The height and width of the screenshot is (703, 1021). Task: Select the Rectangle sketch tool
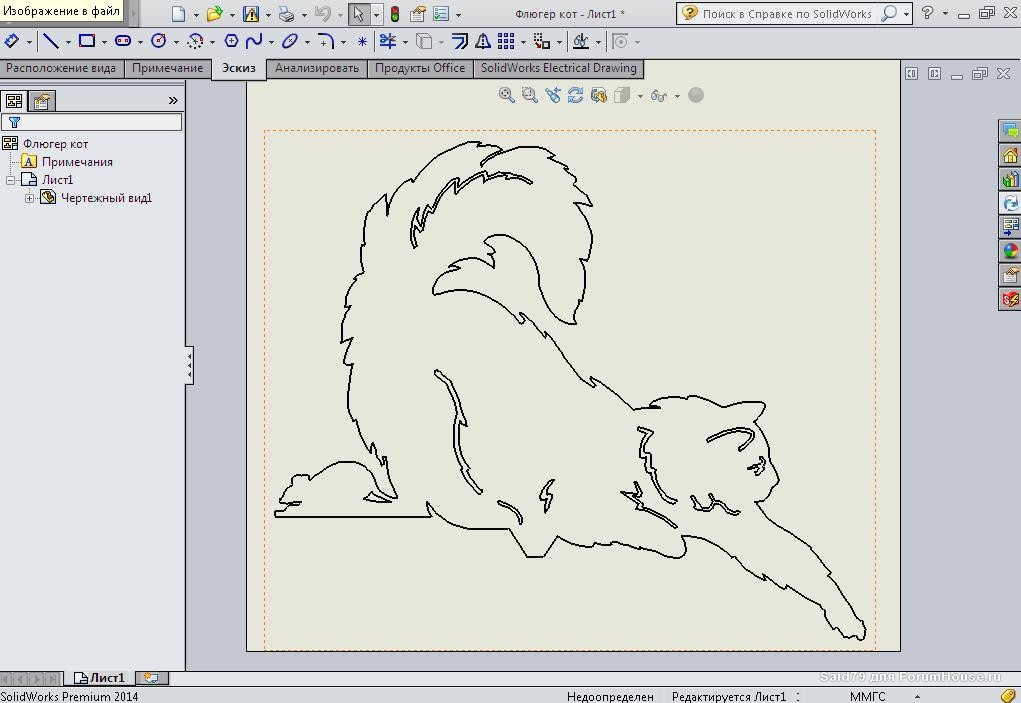(87, 41)
